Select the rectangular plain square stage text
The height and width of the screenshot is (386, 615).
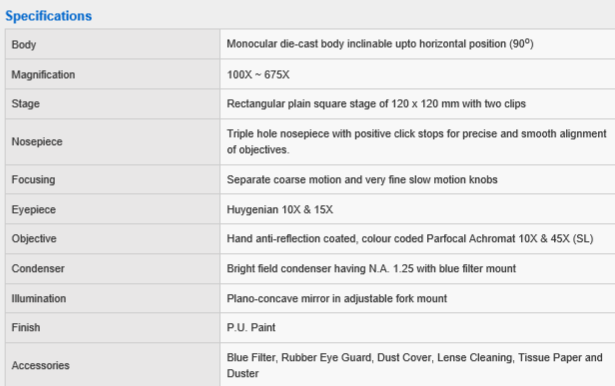(376, 104)
